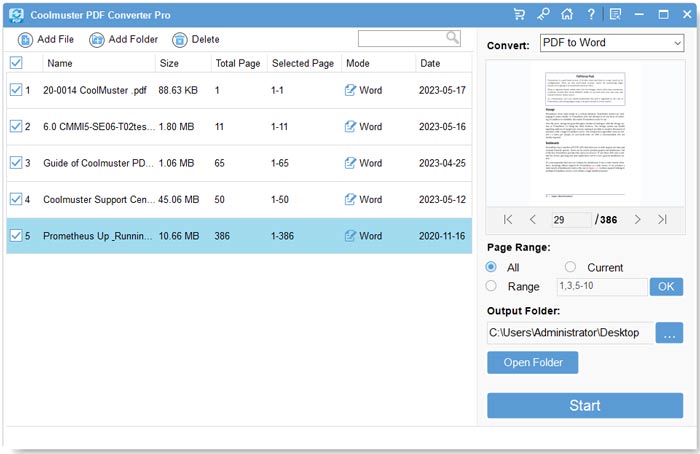Click Word mode icon for Guide of Coolmuster

[350, 163]
